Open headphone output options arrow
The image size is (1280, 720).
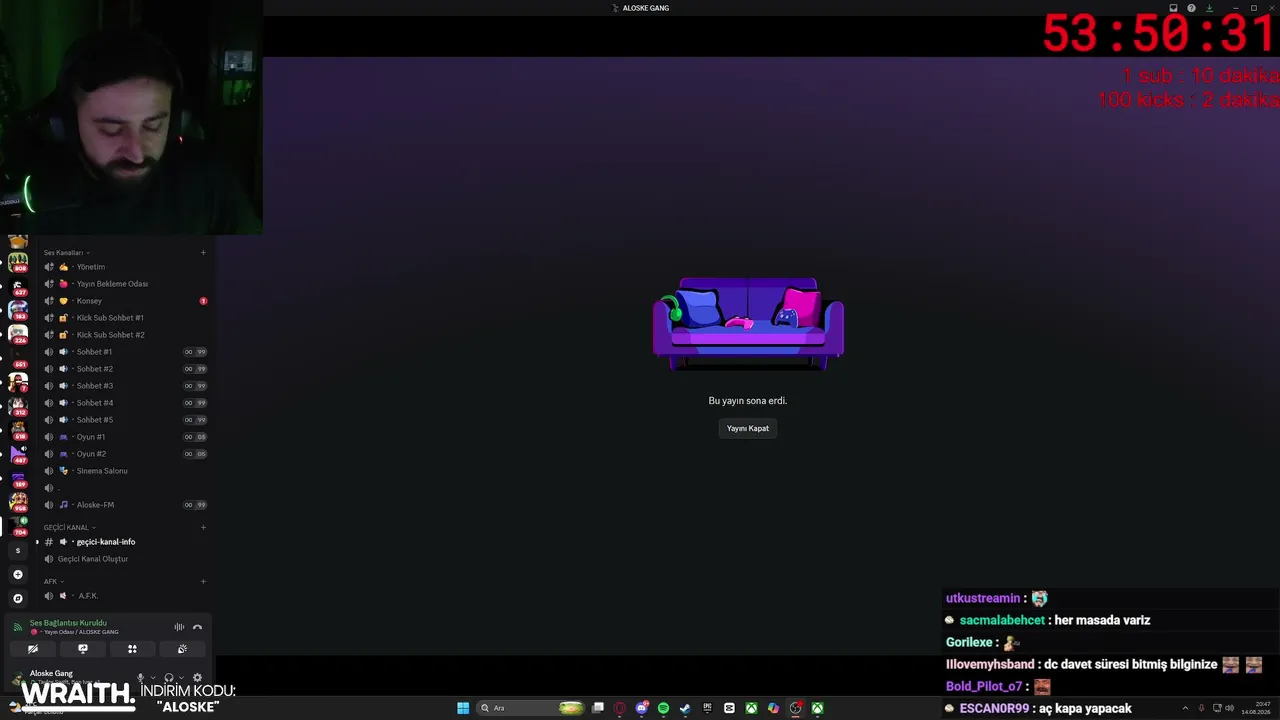pos(181,678)
